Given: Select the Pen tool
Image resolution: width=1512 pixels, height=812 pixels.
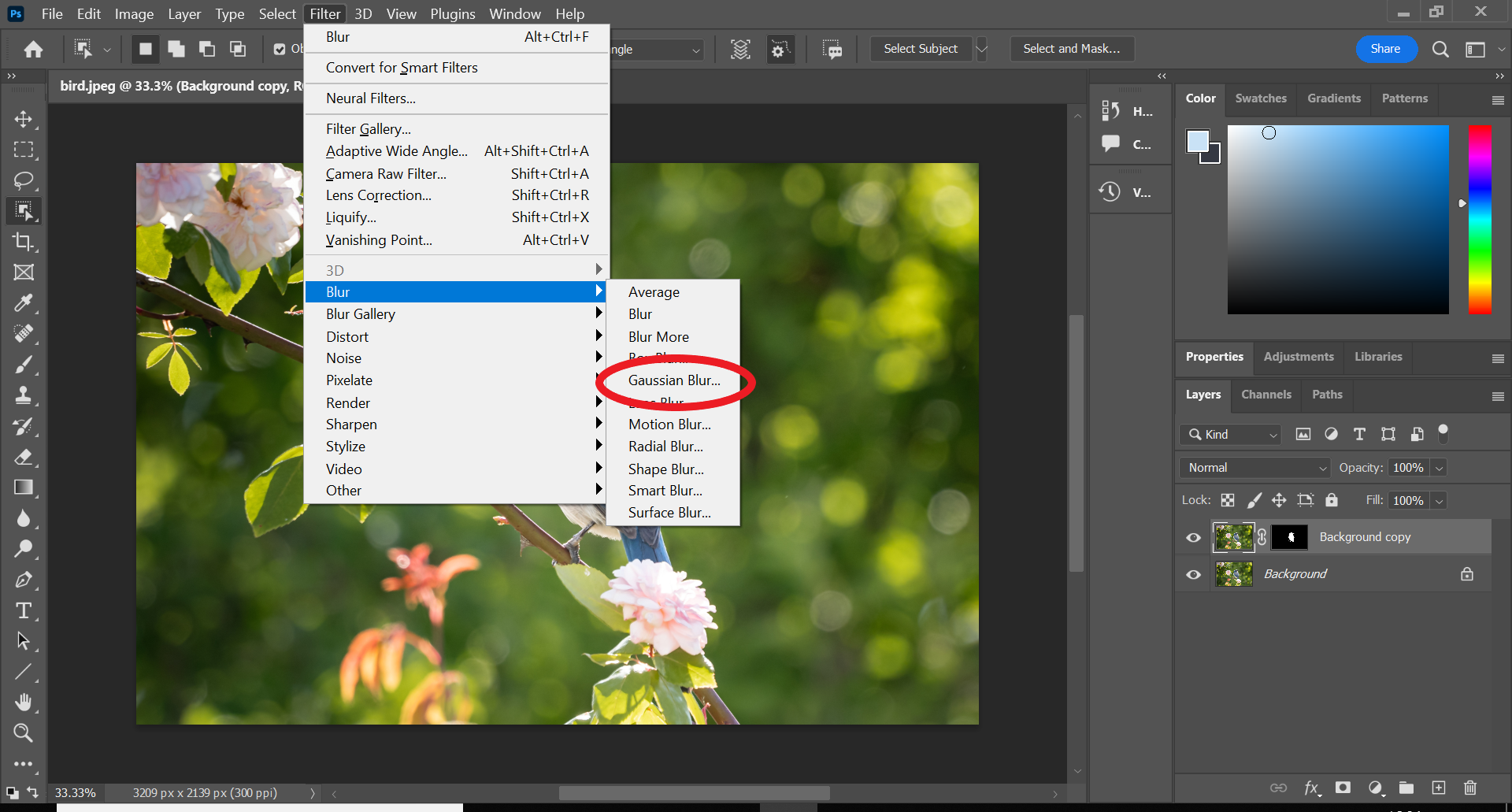Looking at the screenshot, I should (24, 580).
